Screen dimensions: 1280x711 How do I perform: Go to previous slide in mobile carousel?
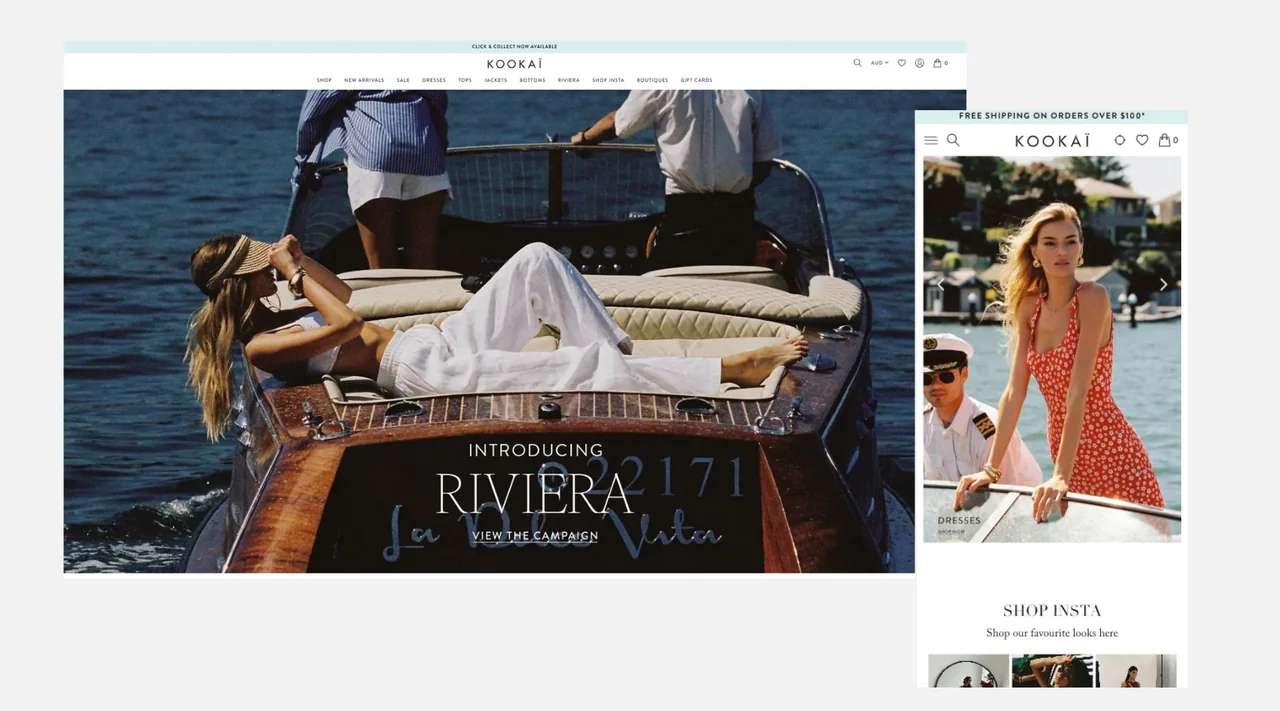(x=940, y=285)
